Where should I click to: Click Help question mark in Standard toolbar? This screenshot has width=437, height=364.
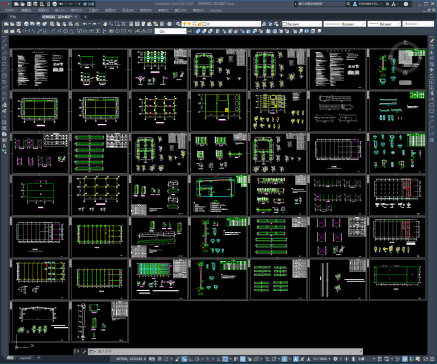click(x=169, y=24)
